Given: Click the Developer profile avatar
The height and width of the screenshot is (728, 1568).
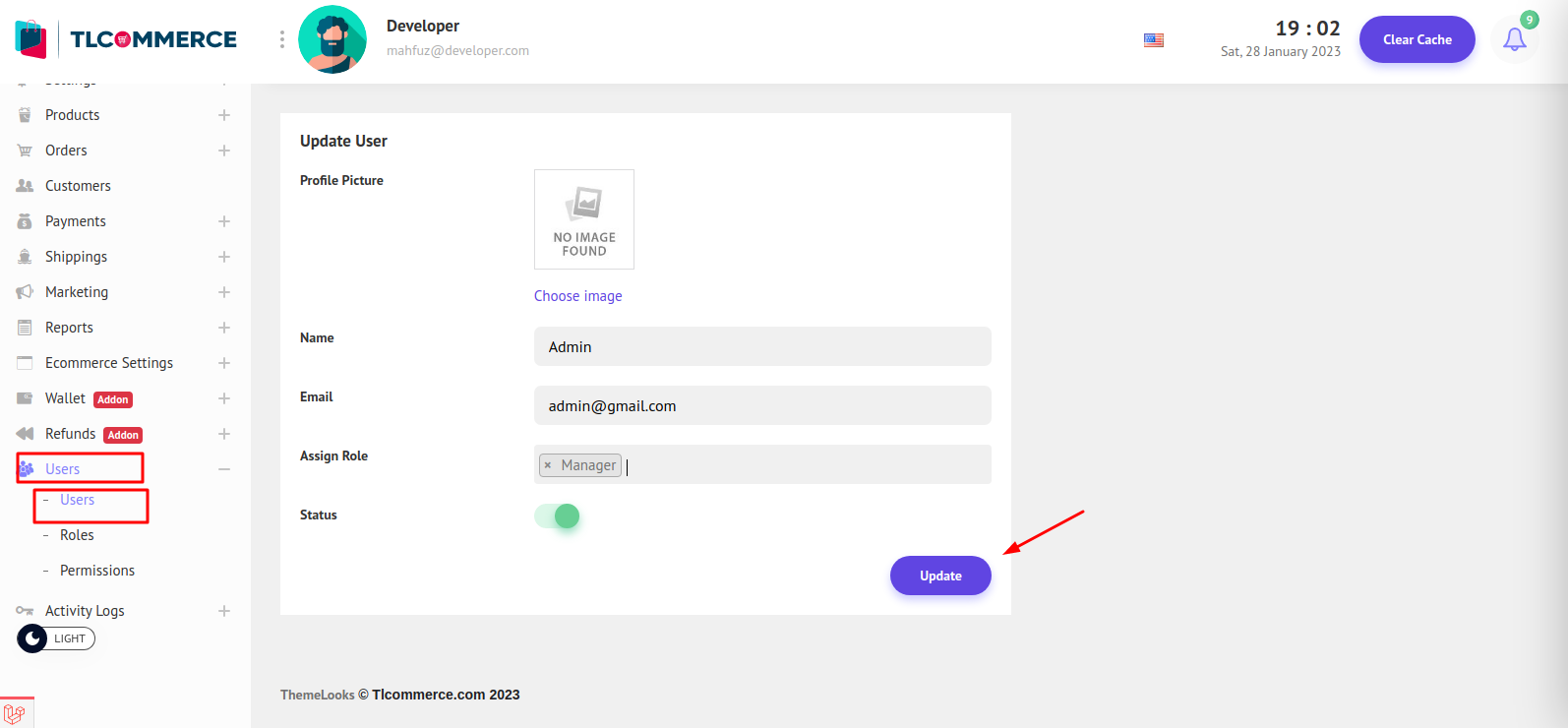Looking at the screenshot, I should 332,39.
